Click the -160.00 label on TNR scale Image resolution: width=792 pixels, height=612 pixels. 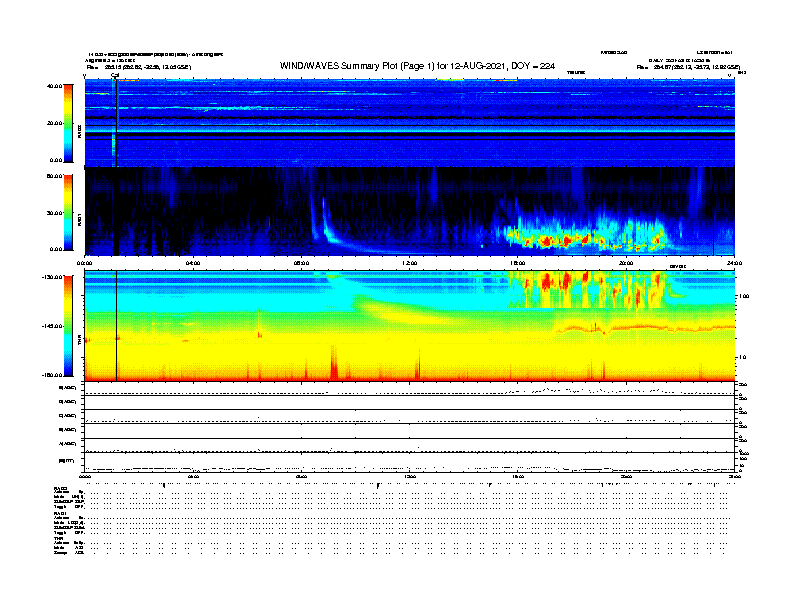point(53,375)
